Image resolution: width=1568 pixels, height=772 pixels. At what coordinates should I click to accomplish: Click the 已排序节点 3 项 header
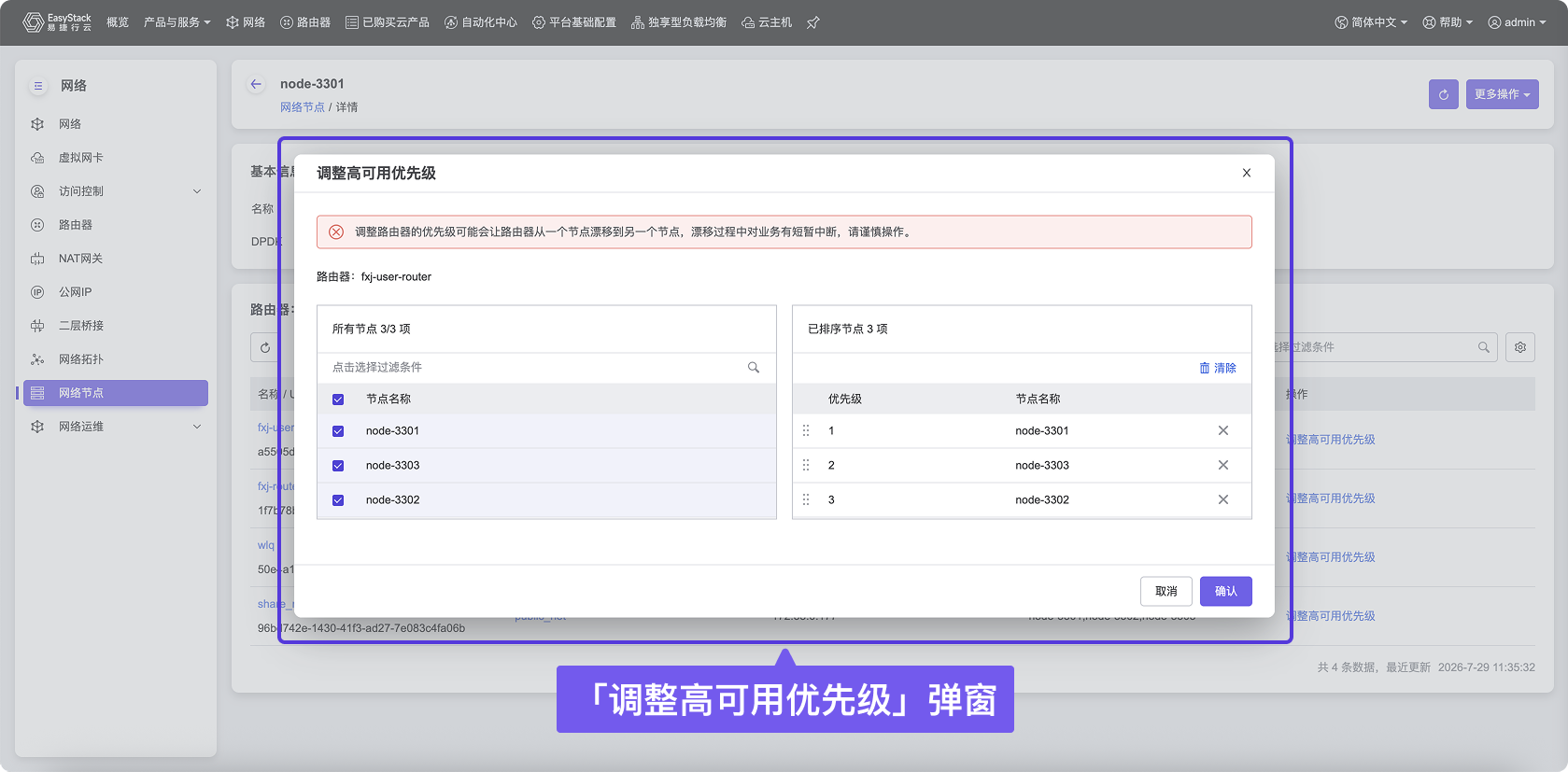coord(848,330)
